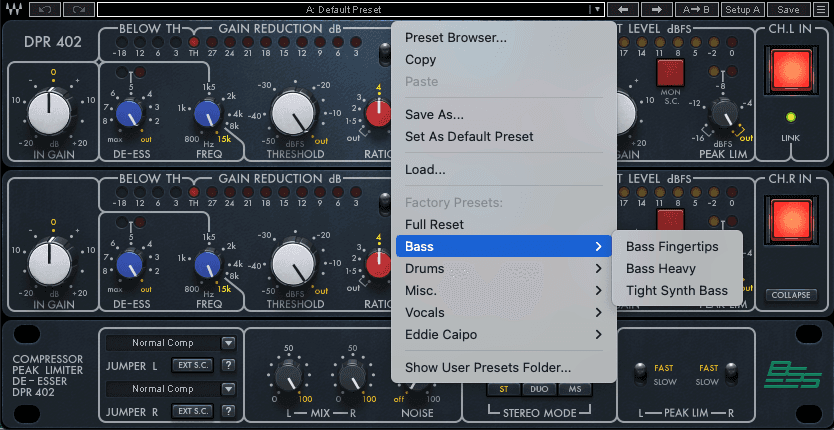Click the EXT S.C. button for Jumper R
Viewport: 834px width, 430px height.
[193, 411]
